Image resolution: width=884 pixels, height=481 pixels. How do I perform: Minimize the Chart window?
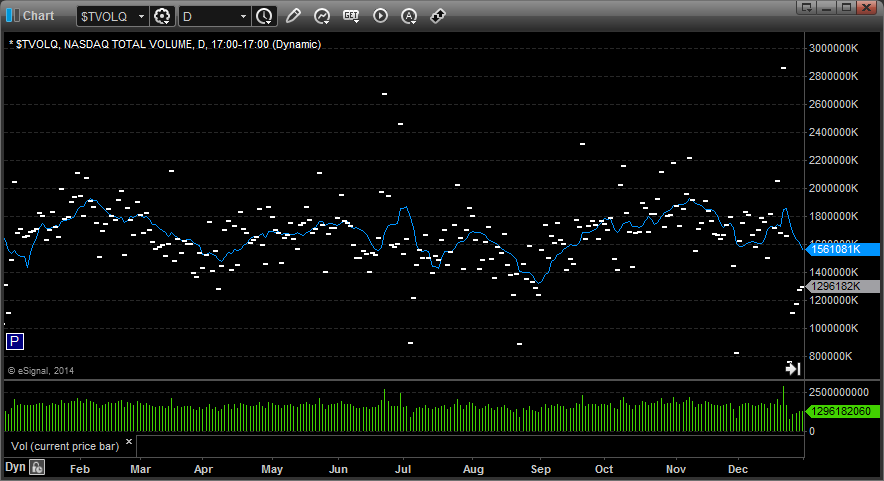827,7
